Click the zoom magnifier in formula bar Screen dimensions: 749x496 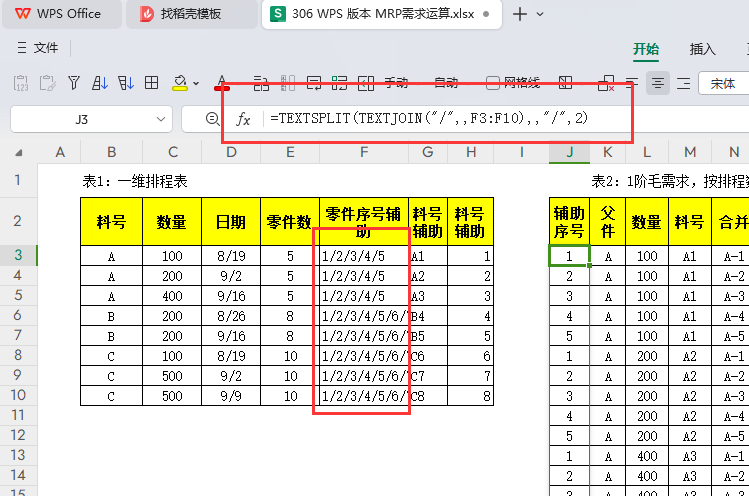click(x=213, y=119)
